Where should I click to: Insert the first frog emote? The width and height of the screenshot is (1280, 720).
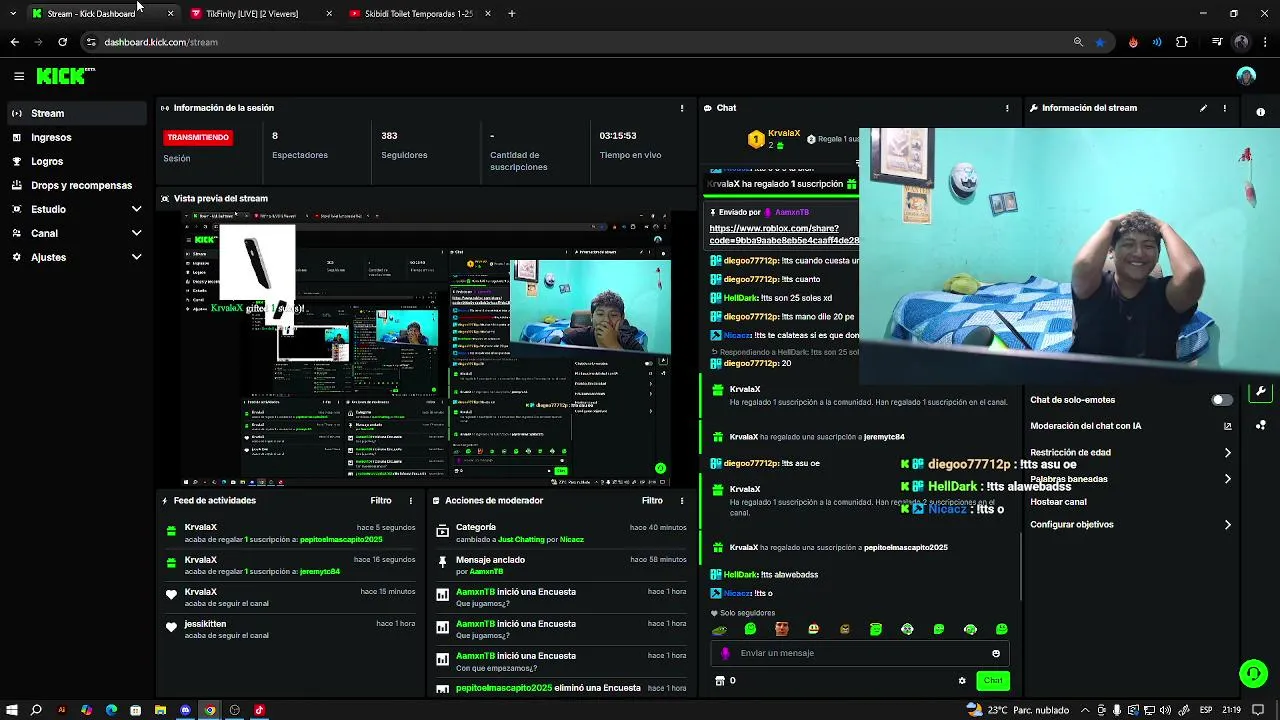pos(719,629)
